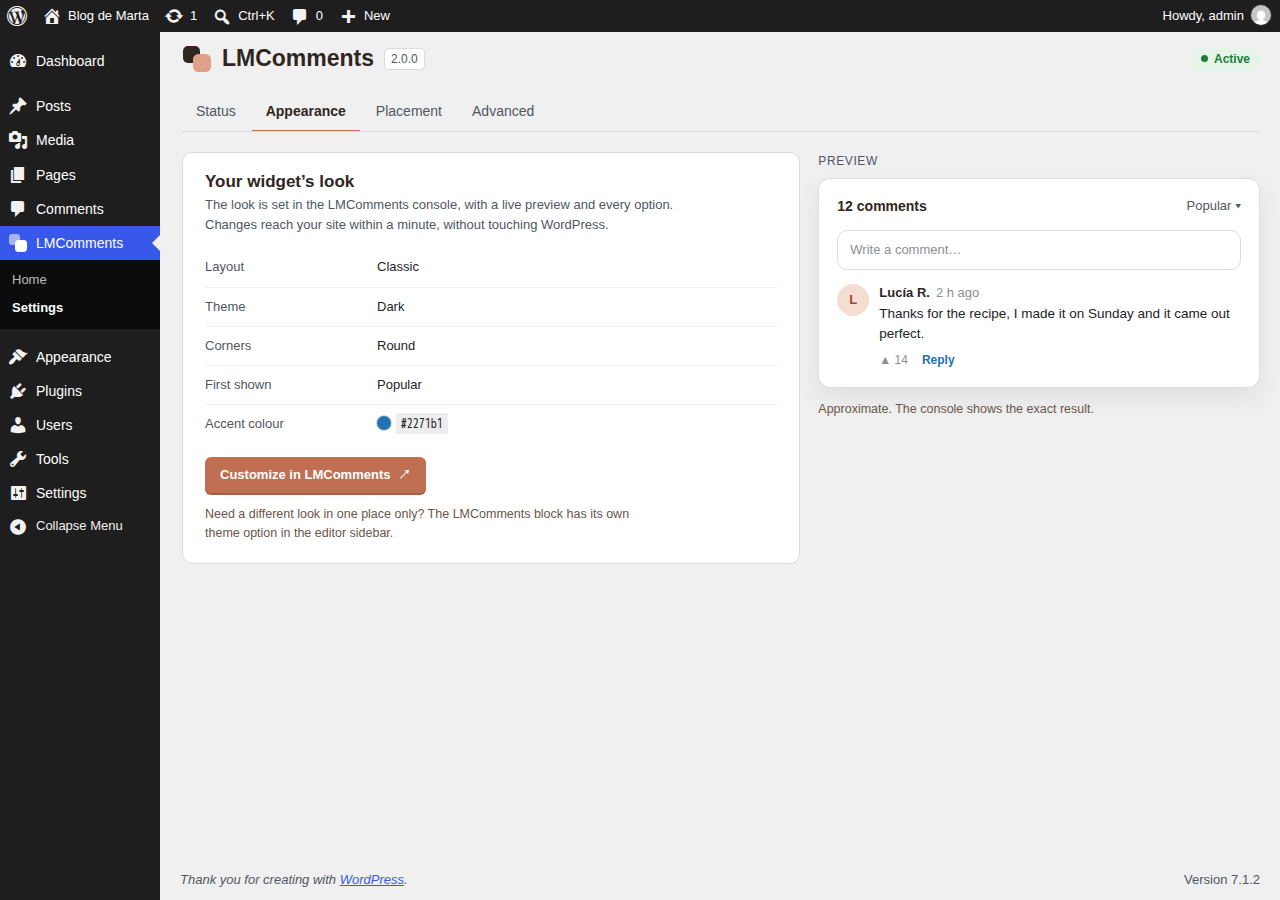Click the Comments icon in sidebar
1280x900 pixels.
18,209
